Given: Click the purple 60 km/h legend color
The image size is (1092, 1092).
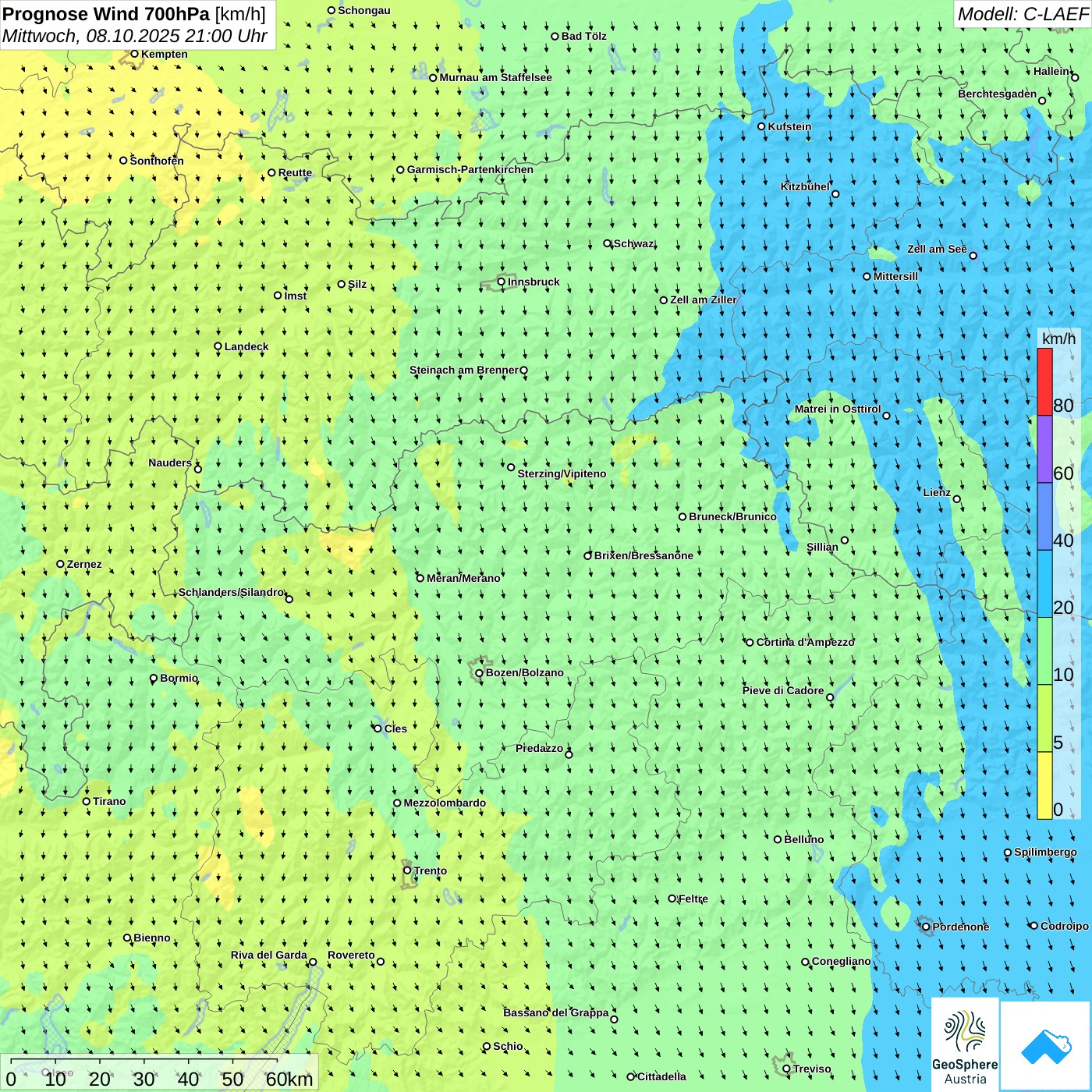Looking at the screenshot, I should click(1044, 449).
